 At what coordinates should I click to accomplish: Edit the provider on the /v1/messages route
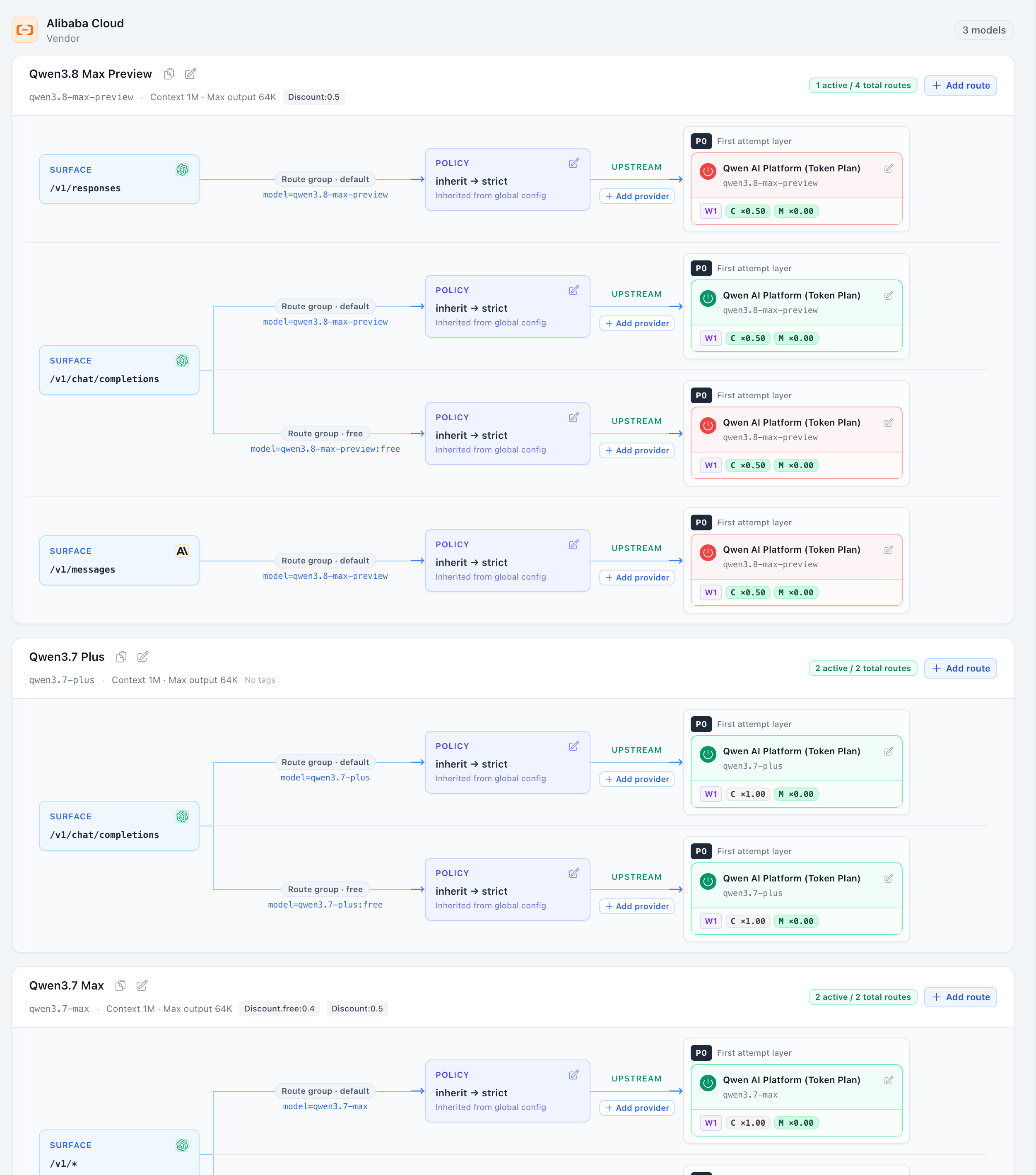[888, 549]
